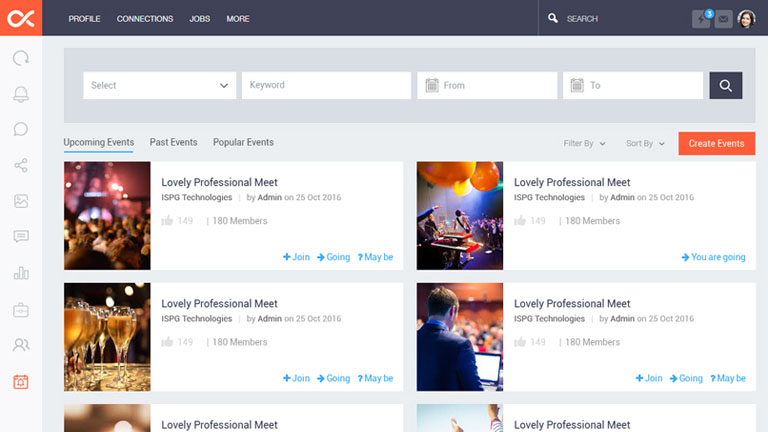
Task: Open the Select dropdown
Action: (x=160, y=86)
